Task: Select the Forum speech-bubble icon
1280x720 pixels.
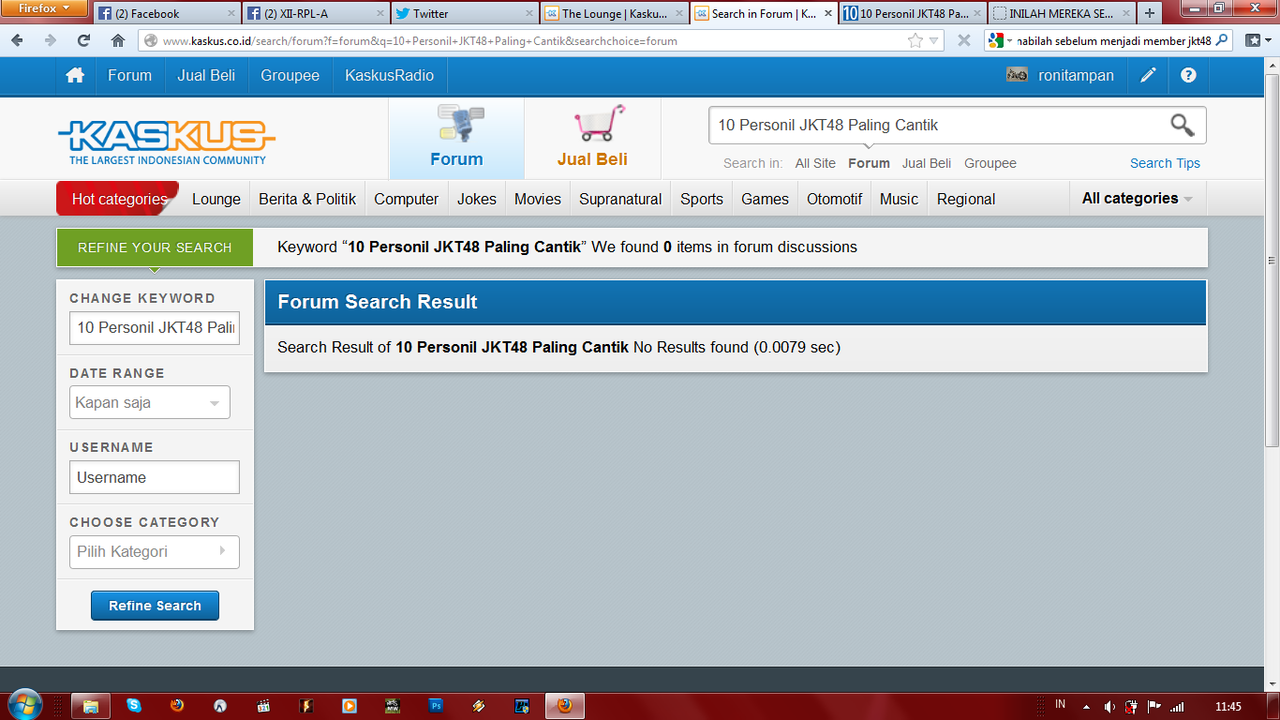Action: [460, 125]
